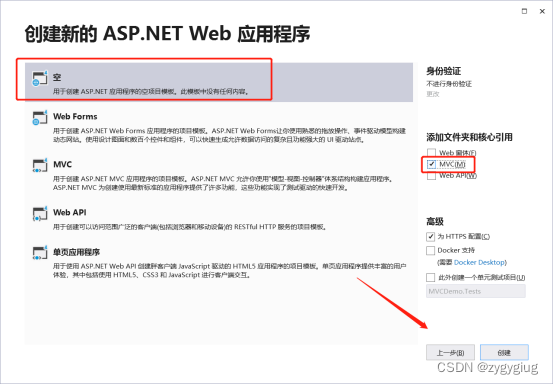Choose the Web Forms template title
This screenshot has width=553, height=384.
(x=75, y=116)
